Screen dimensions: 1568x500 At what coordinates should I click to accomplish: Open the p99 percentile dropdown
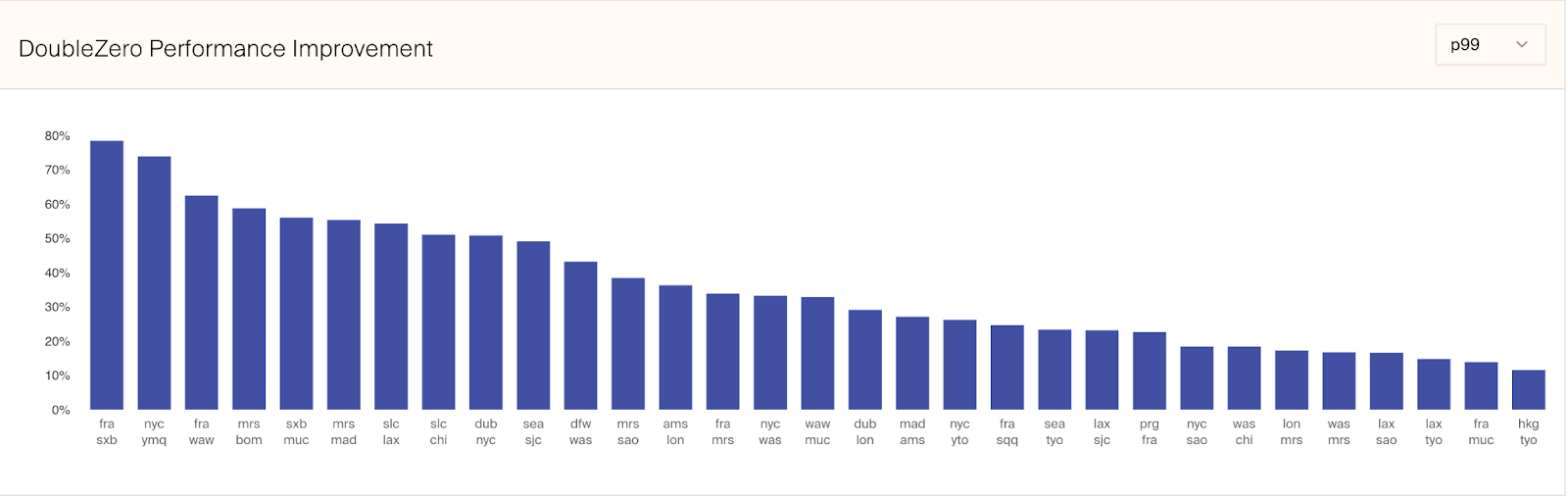pyautogui.click(x=1489, y=45)
